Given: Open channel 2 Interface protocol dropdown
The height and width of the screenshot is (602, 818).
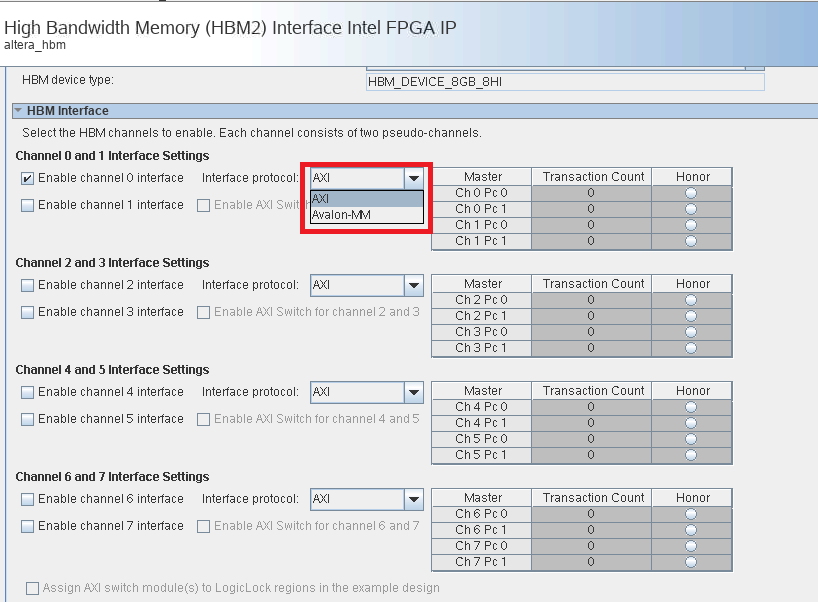Looking at the screenshot, I should (413, 285).
